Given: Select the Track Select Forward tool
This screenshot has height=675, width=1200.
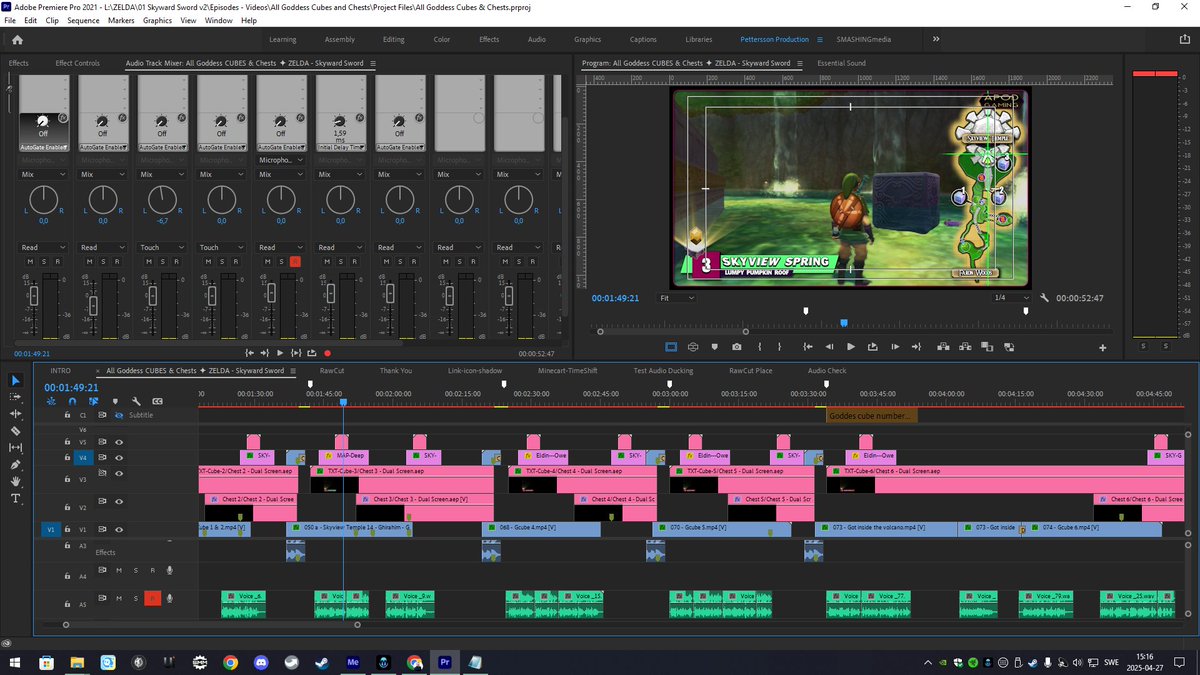Looking at the screenshot, I should [16, 397].
